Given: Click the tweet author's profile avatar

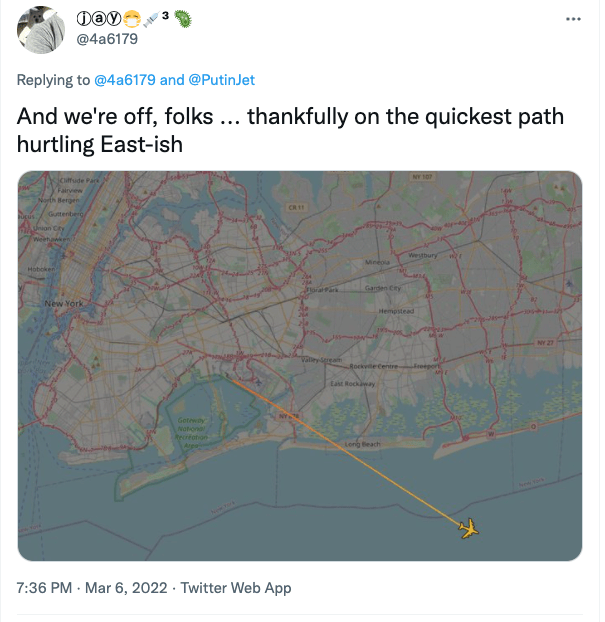Looking at the screenshot, I should (41, 34).
